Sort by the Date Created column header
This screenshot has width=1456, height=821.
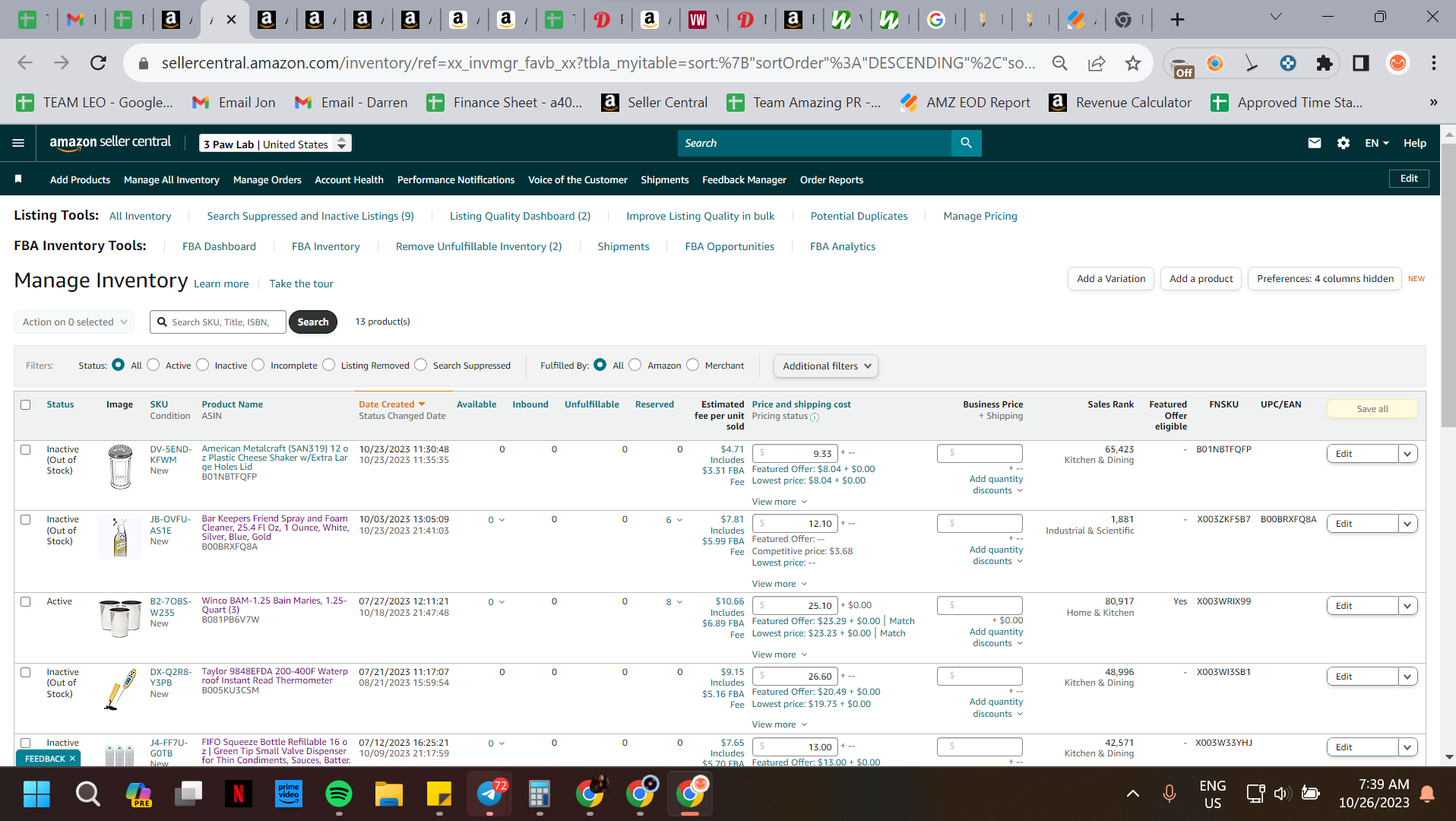[392, 404]
